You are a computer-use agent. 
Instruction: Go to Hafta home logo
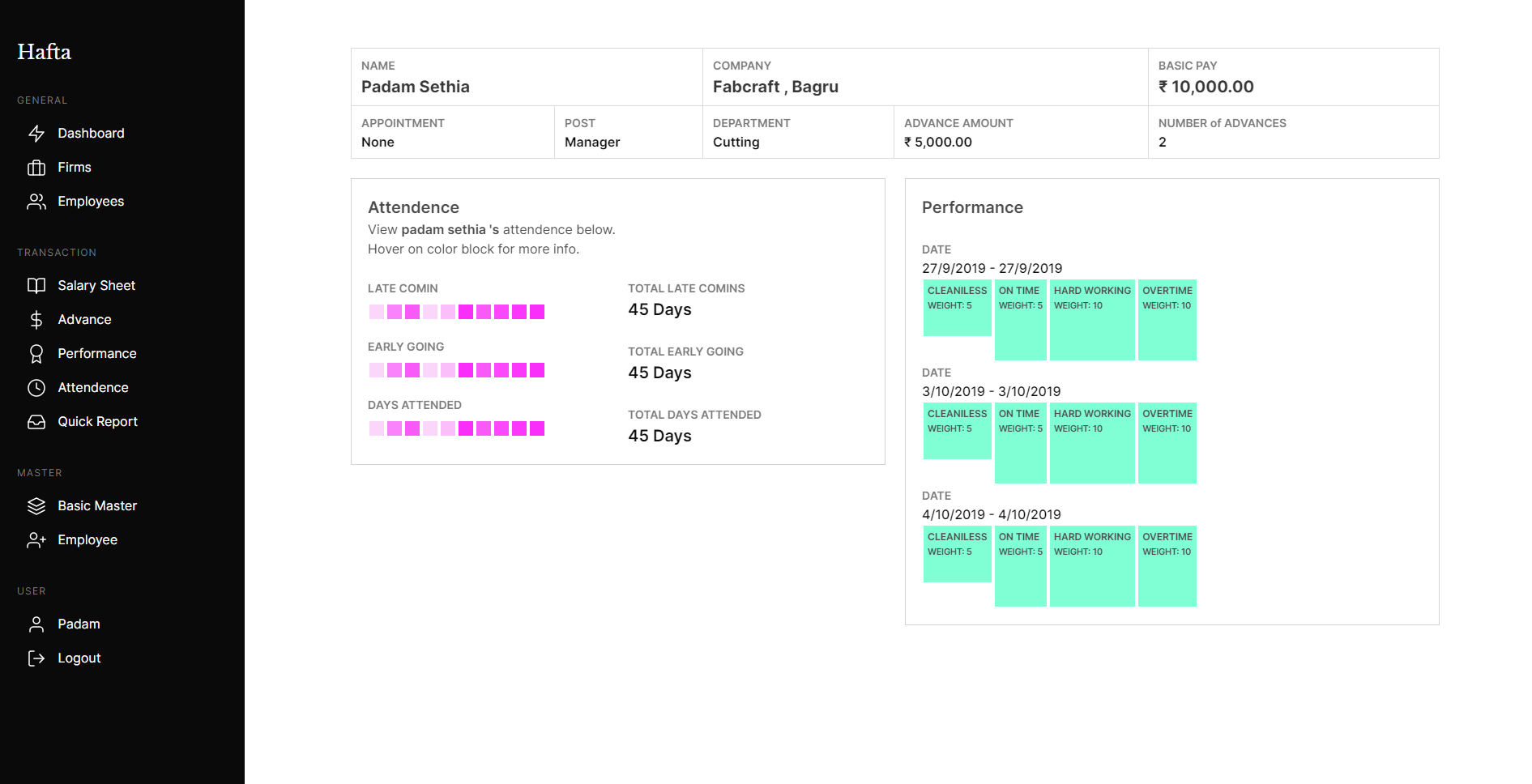(45, 52)
